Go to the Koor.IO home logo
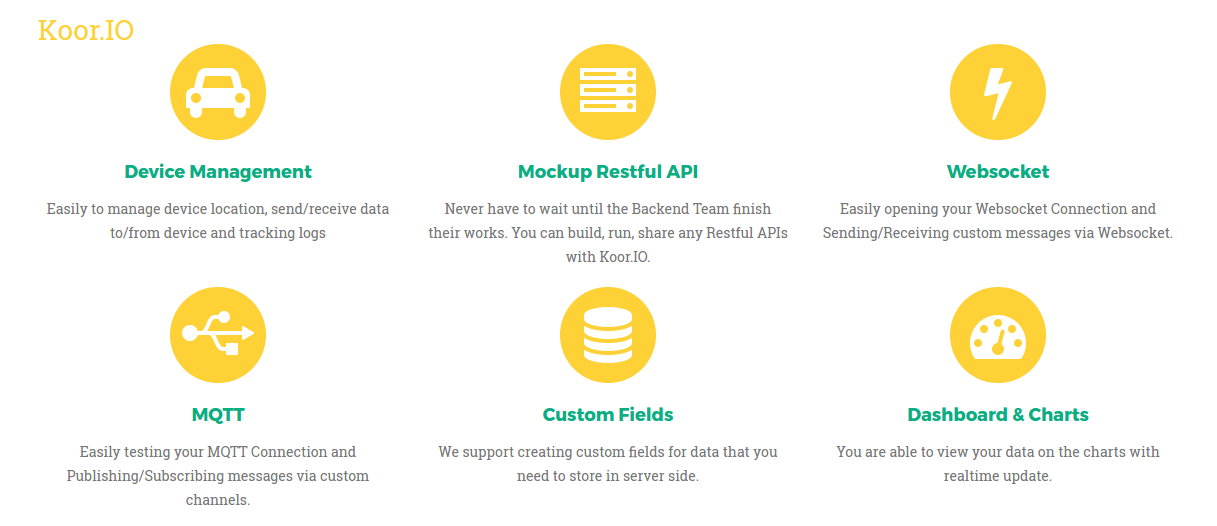 point(86,31)
